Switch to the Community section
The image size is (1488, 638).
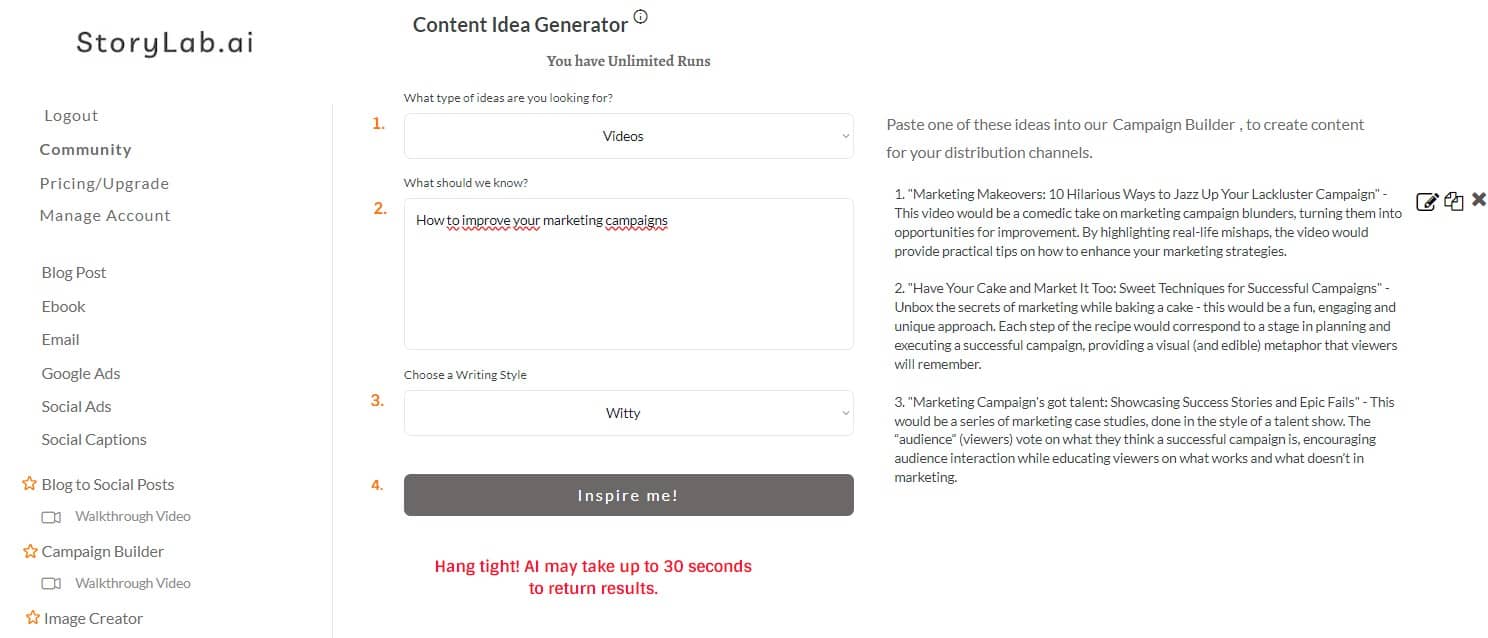click(85, 149)
